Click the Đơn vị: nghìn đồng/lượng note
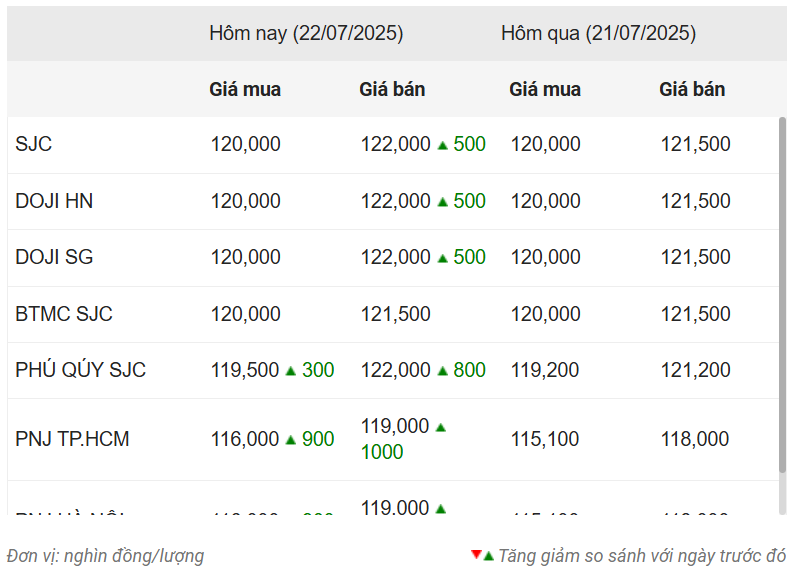This screenshot has height=580, width=794. (x=105, y=555)
